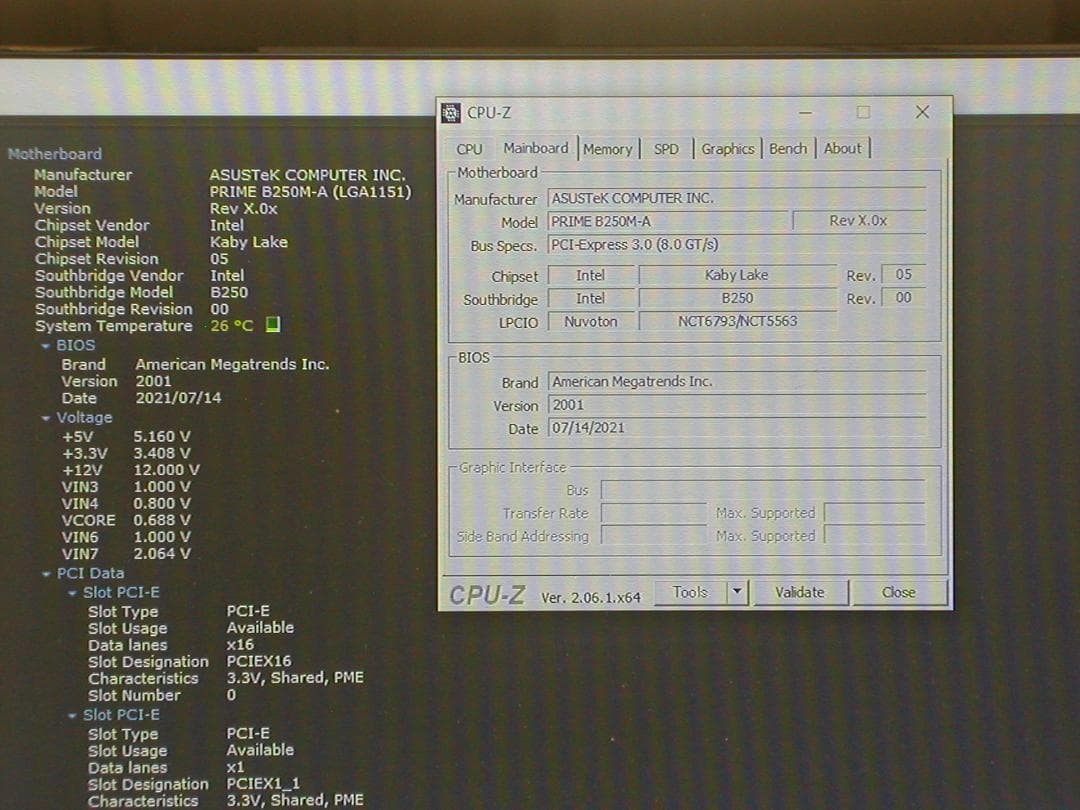Click the Manufacturer field in CPU-Z
The height and width of the screenshot is (810, 1080).
pos(737,198)
